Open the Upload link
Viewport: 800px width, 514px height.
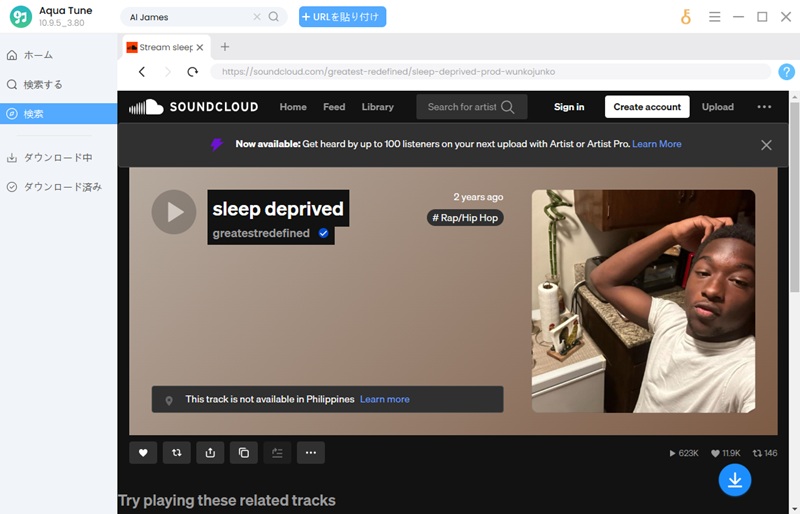pyautogui.click(x=717, y=107)
